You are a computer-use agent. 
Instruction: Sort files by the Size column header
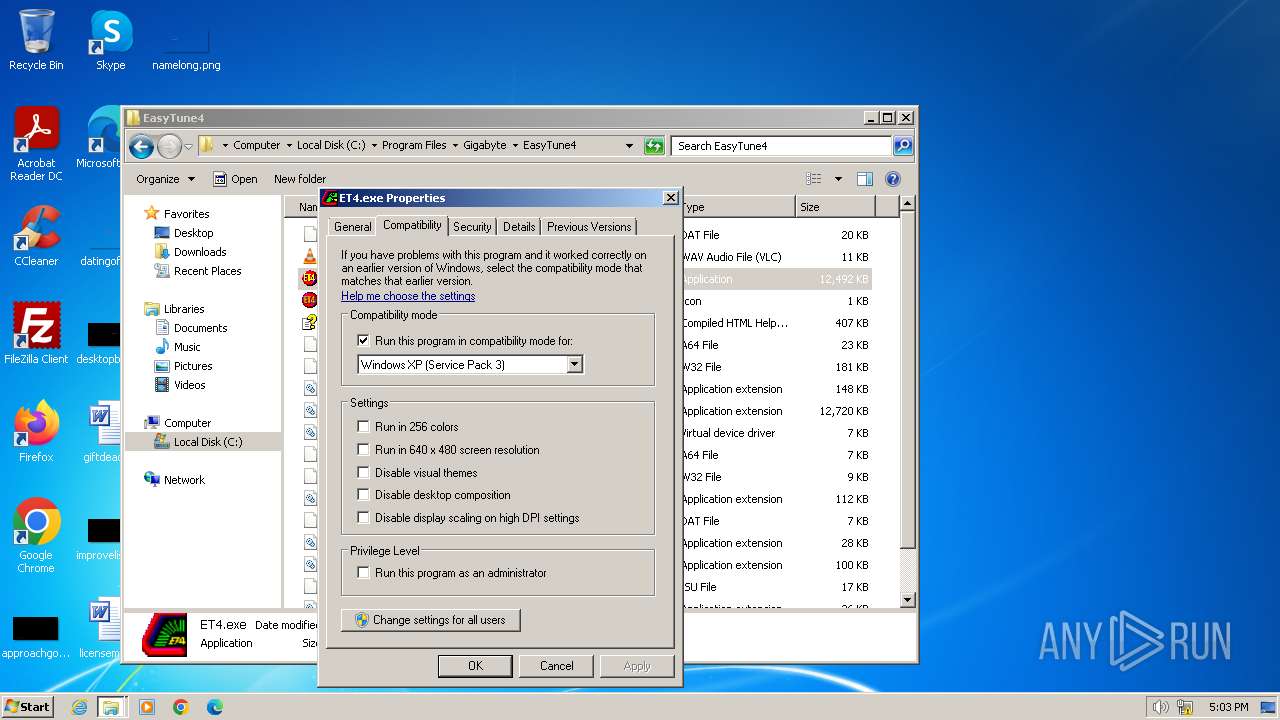point(835,207)
